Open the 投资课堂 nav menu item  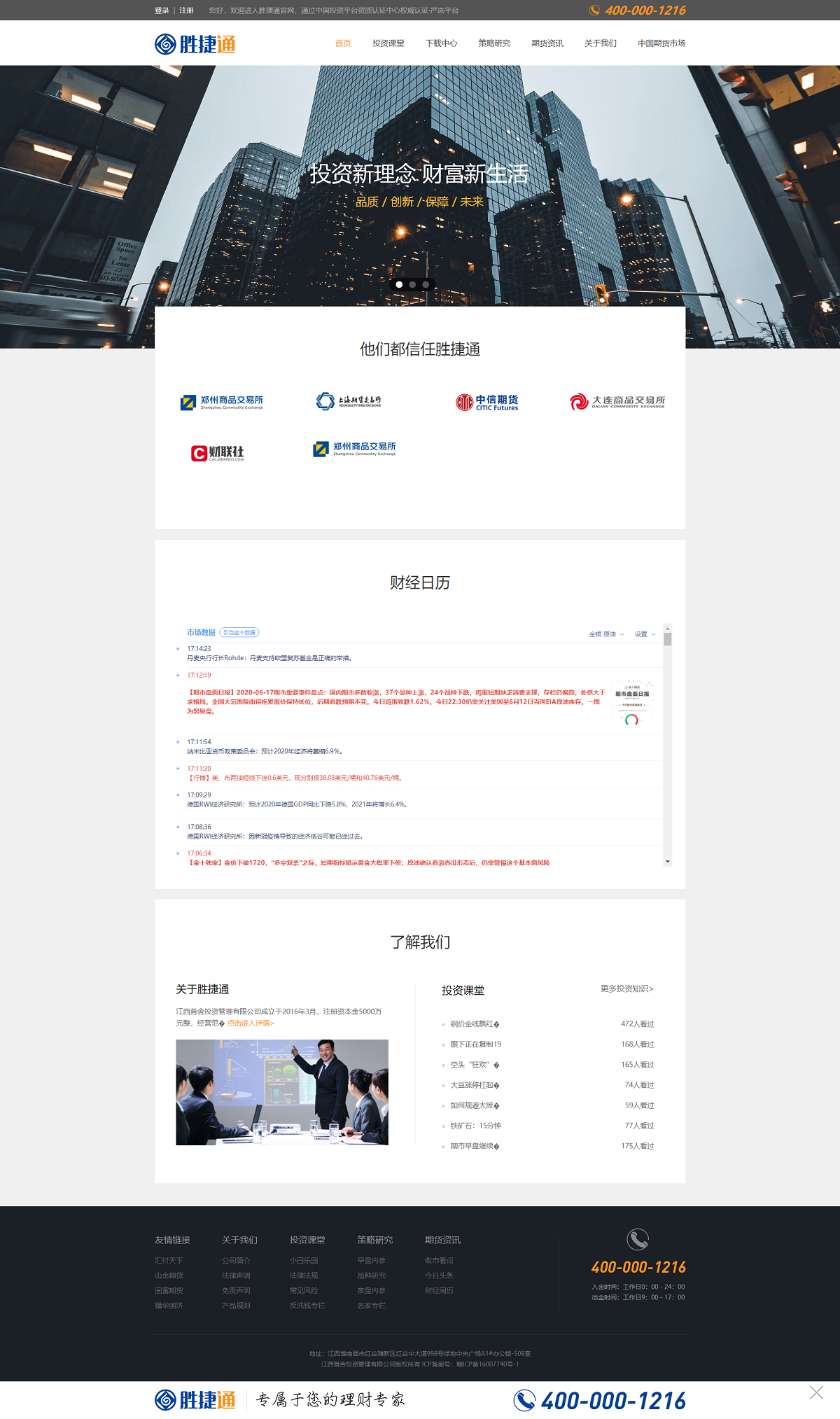point(388,43)
